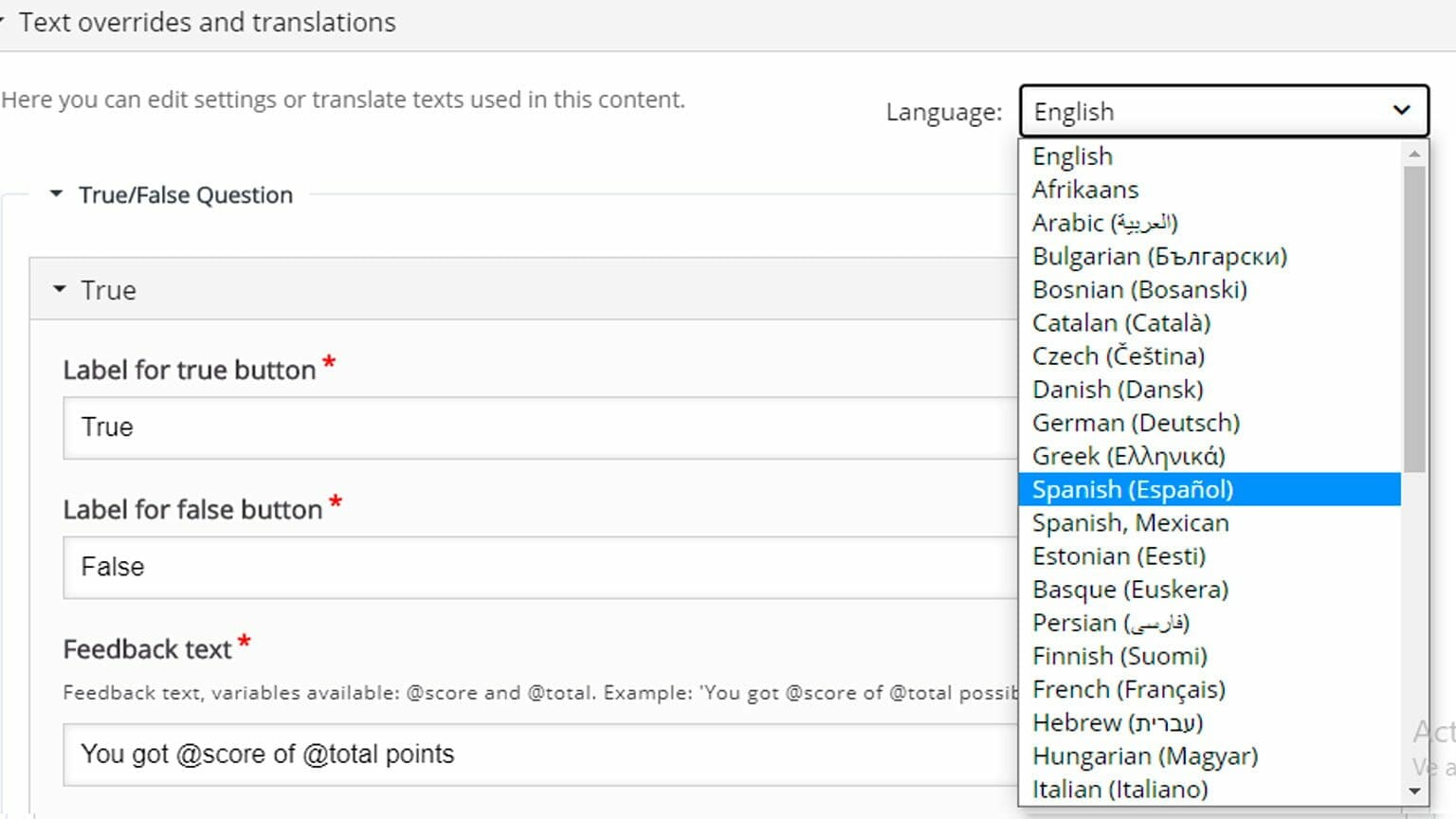Click the Label for true button field

tap(540, 428)
